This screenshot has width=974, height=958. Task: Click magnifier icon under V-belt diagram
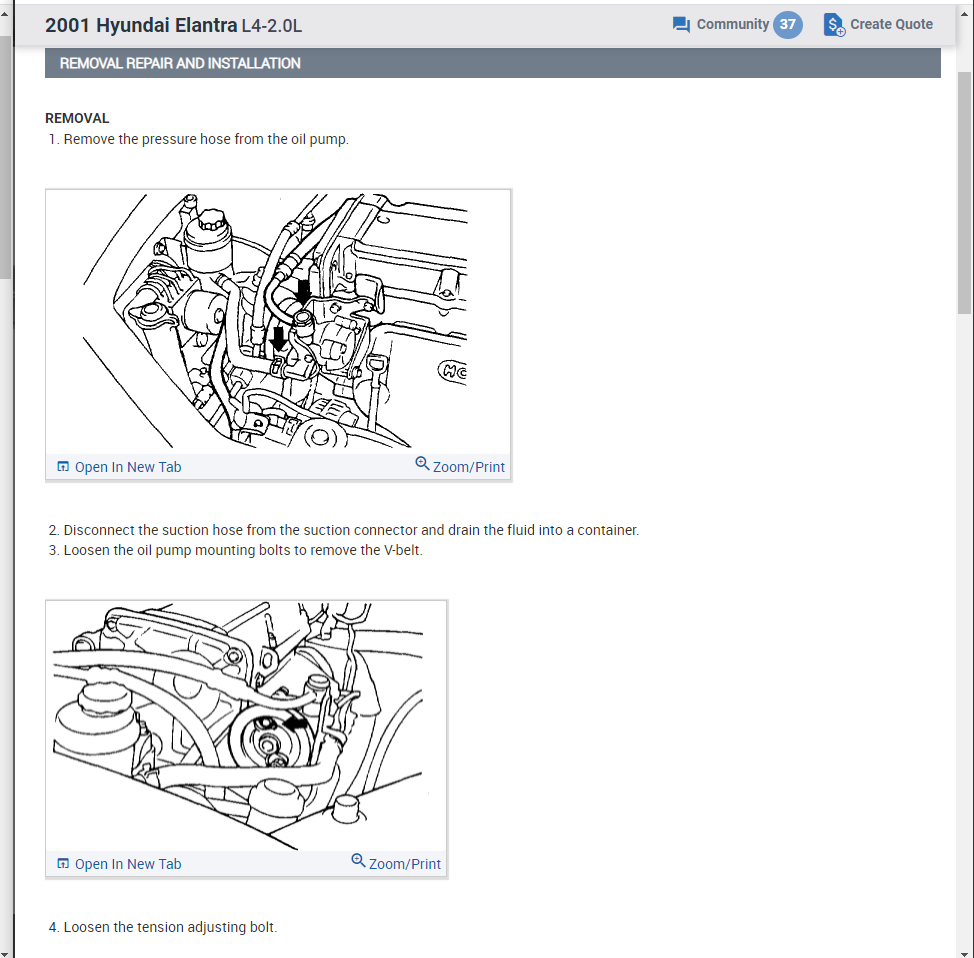point(358,860)
